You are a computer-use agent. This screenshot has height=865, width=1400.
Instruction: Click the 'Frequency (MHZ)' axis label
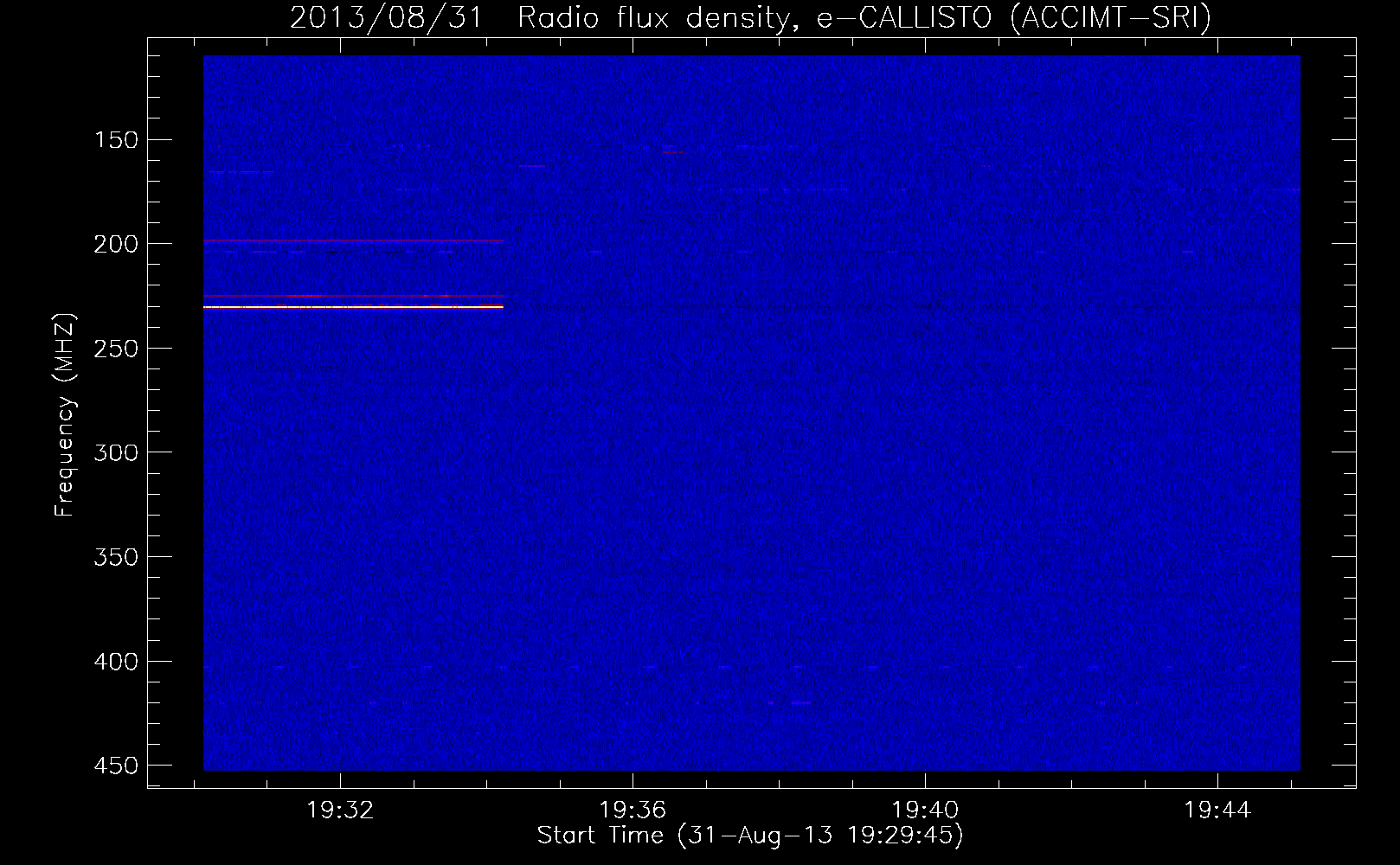(x=65, y=414)
